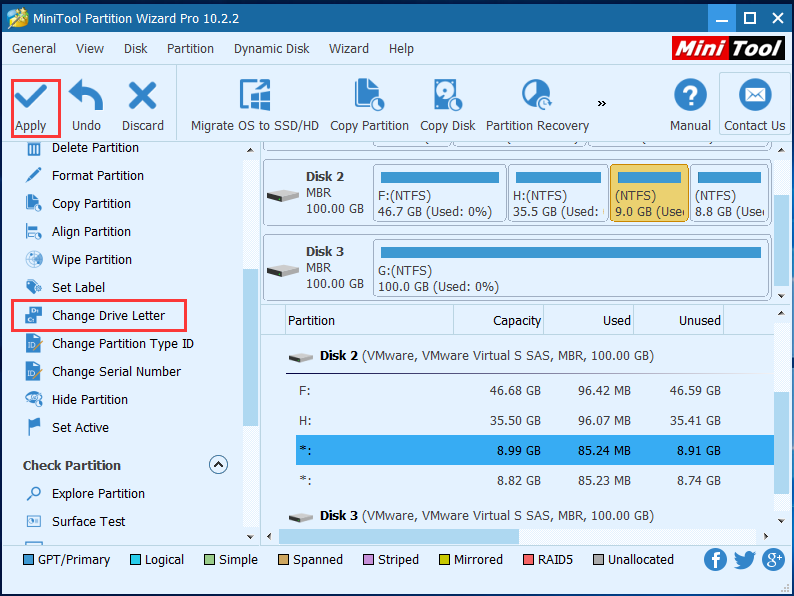Viewport: 794px width, 596px height.
Task: Select Disk 3 in the disk map
Action: click(x=317, y=268)
